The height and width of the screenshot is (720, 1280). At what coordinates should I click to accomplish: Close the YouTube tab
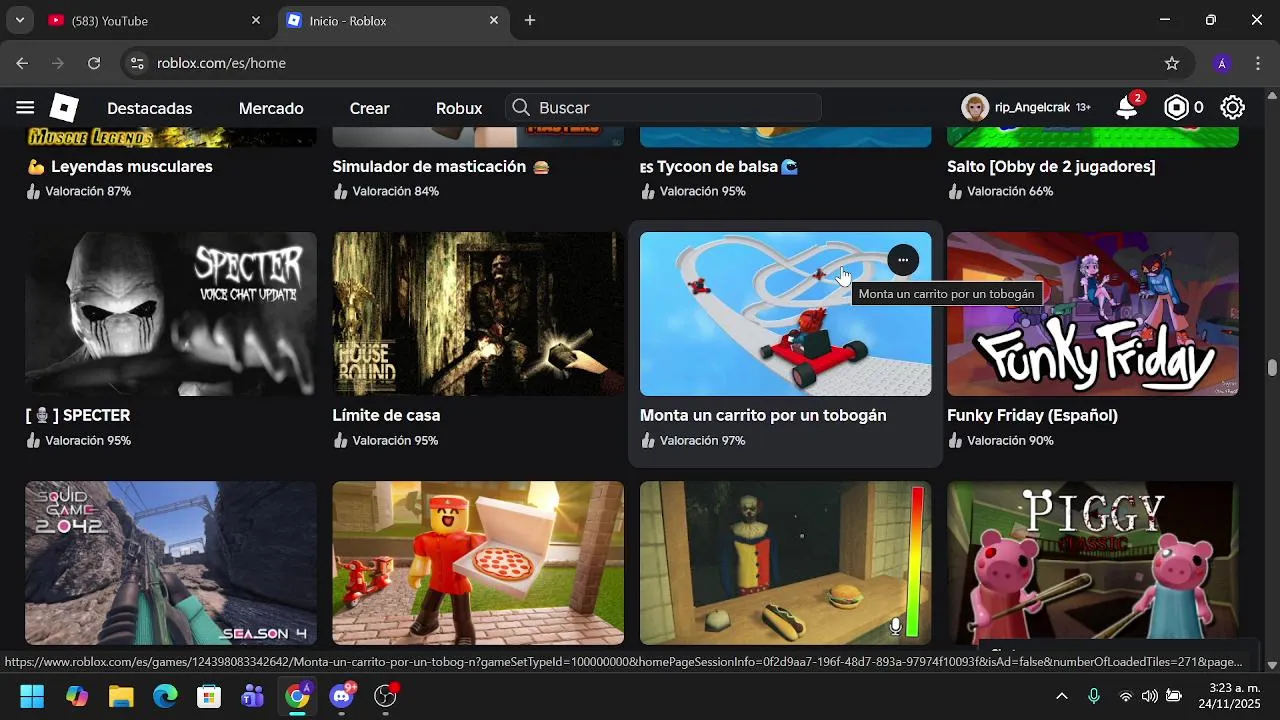click(256, 20)
